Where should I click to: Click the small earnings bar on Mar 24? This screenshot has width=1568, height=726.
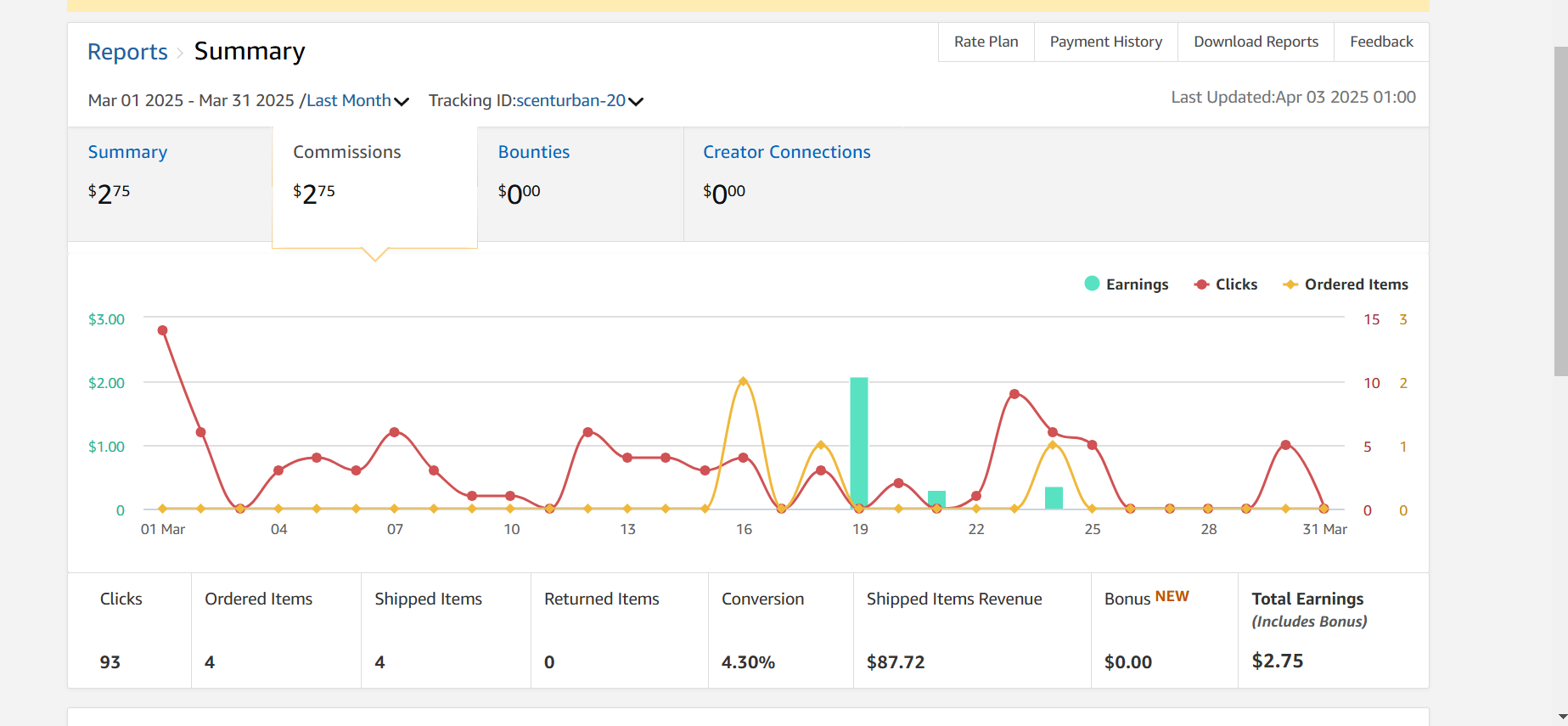click(1054, 498)
